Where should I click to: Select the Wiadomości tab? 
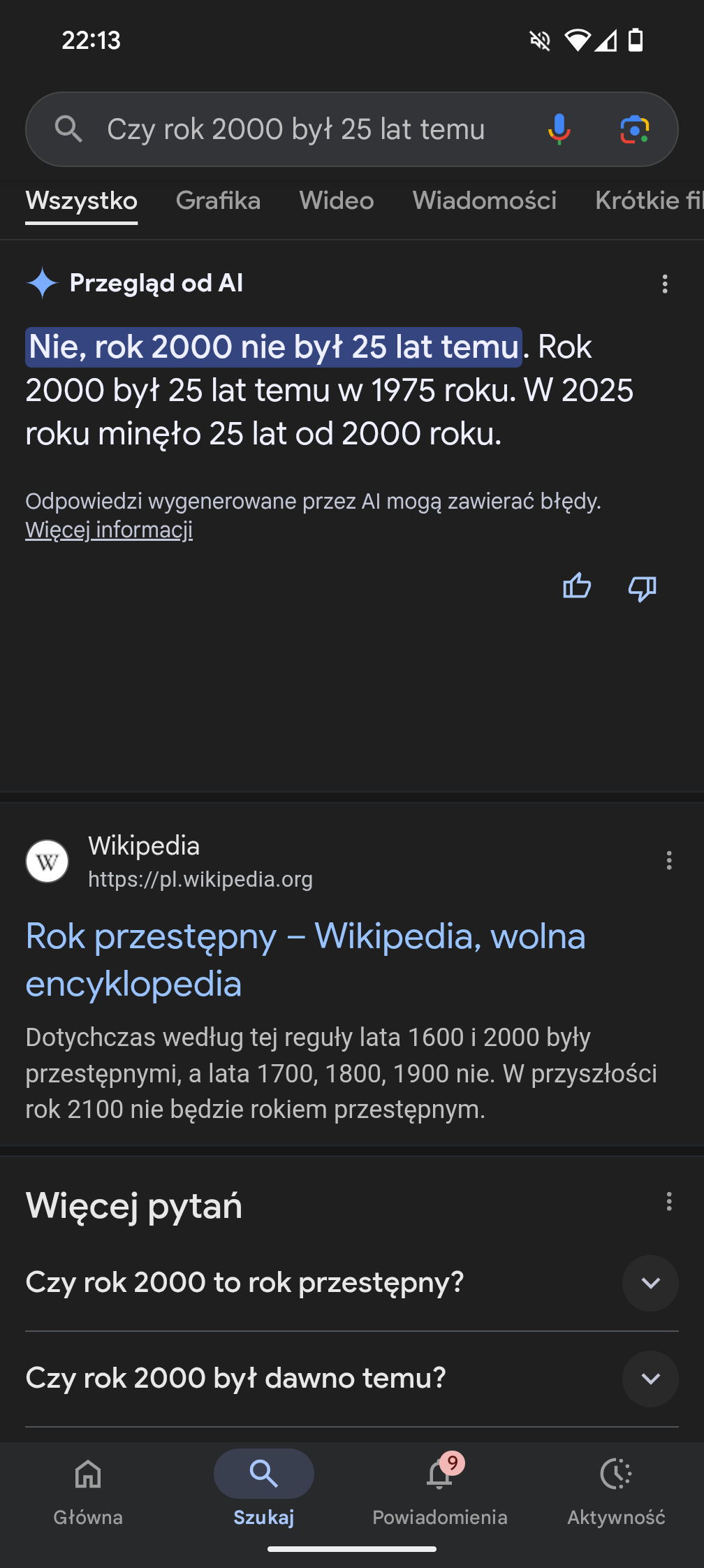484,201
